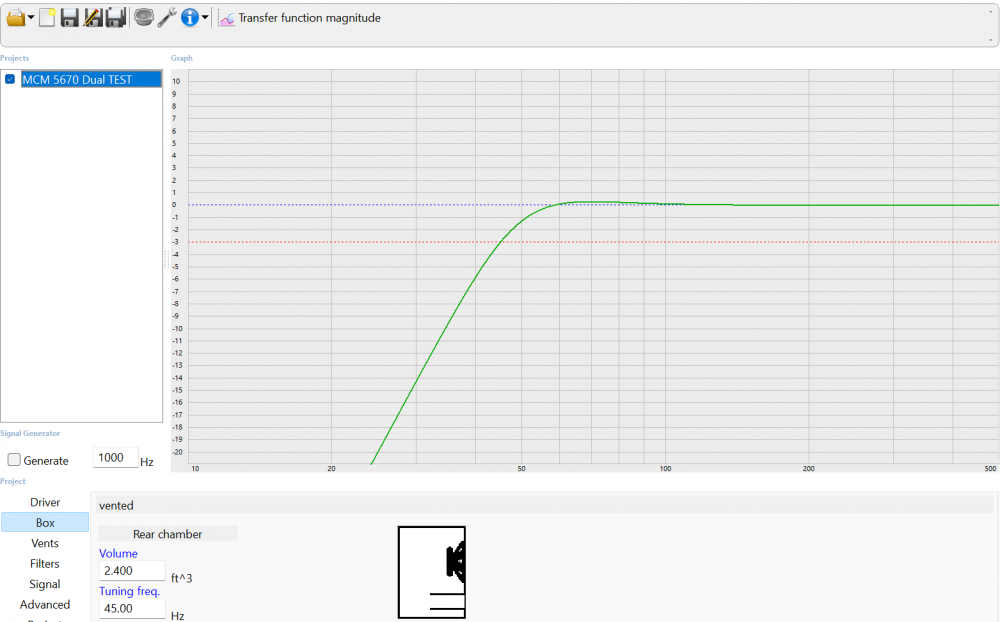
Task: Open the Vents tab
Action: 45,543
